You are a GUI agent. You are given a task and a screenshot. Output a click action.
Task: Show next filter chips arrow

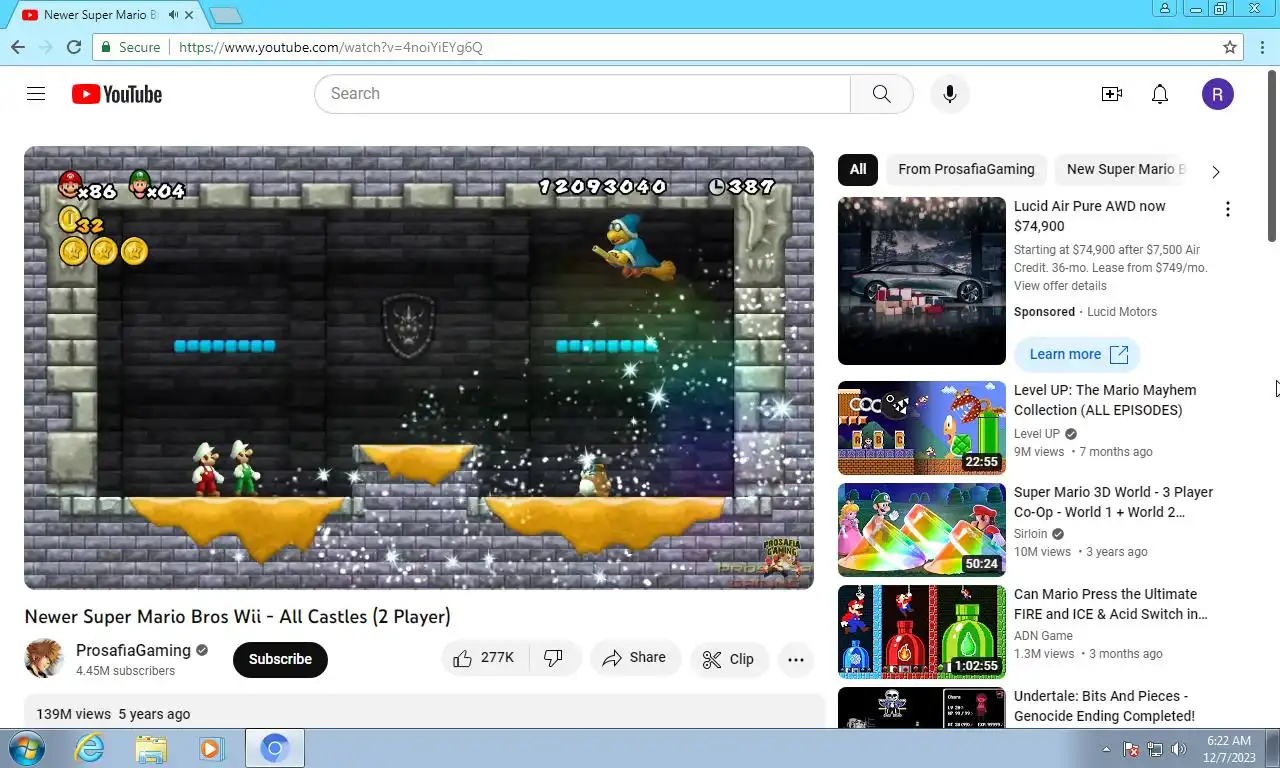(1216, 171)
